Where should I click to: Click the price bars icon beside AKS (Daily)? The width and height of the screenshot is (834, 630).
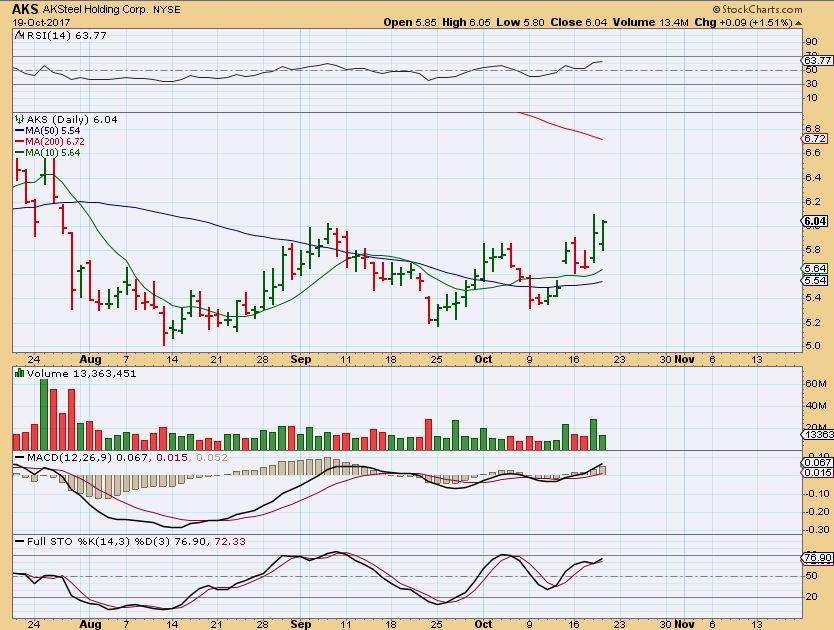(x=19, y=119)
